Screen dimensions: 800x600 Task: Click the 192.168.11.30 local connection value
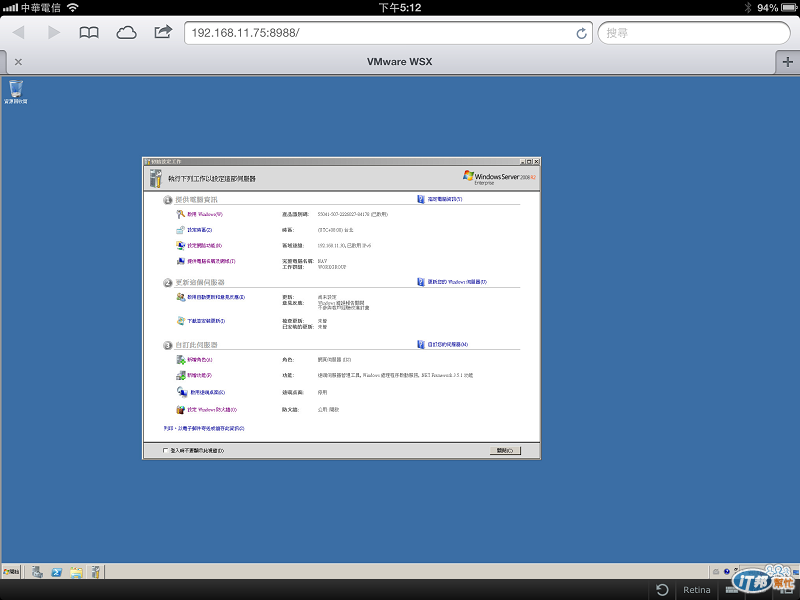coord(344,246)
